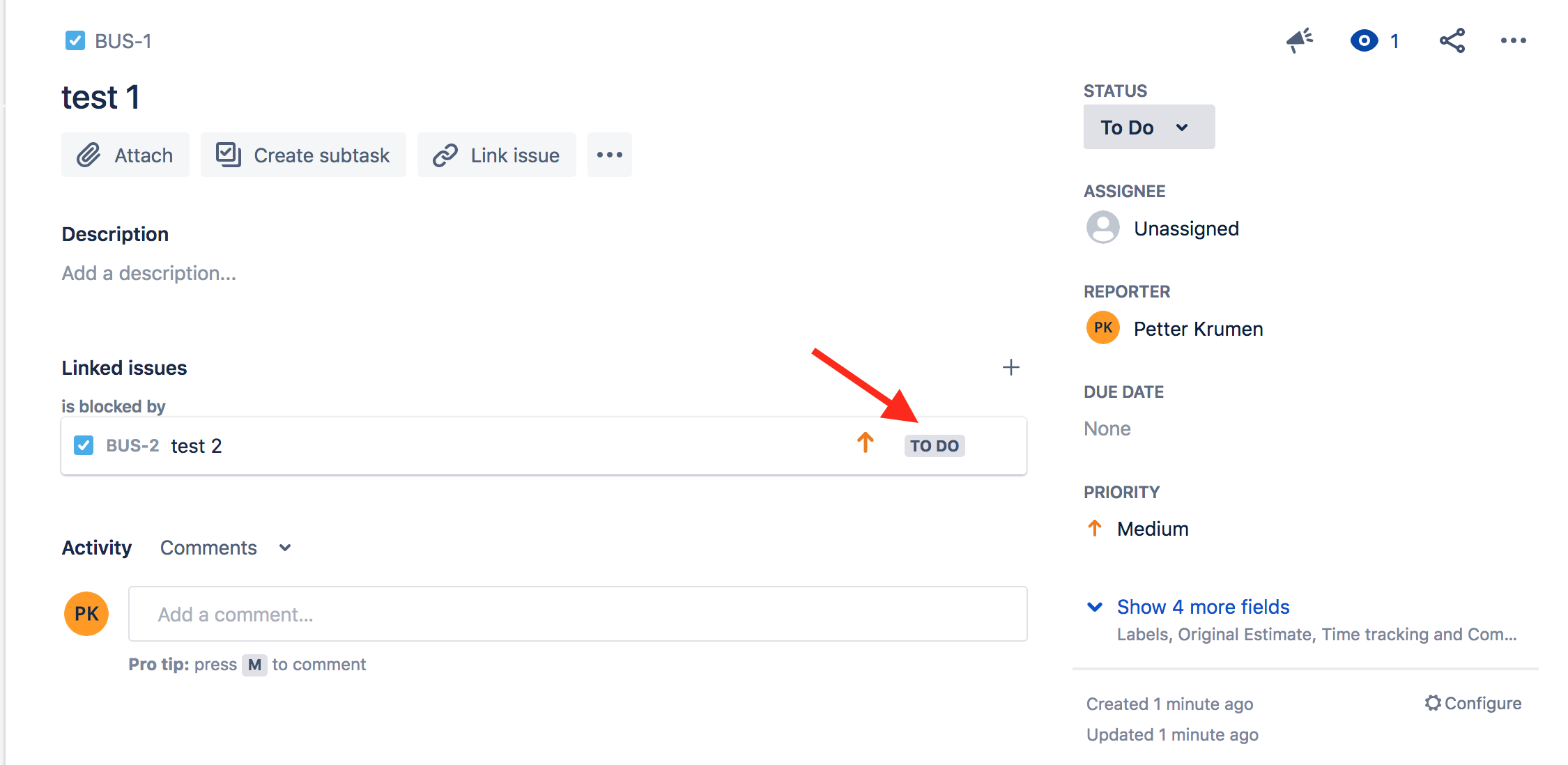Click the share issue icon
Screen dimensions: 1568x765
[1452, 41]
